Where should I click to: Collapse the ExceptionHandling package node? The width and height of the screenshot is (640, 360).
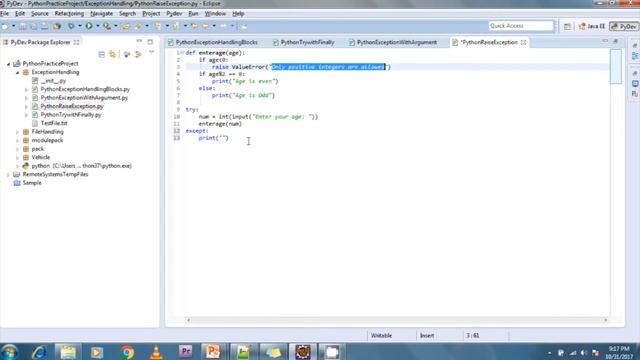(x=17, y=73)
